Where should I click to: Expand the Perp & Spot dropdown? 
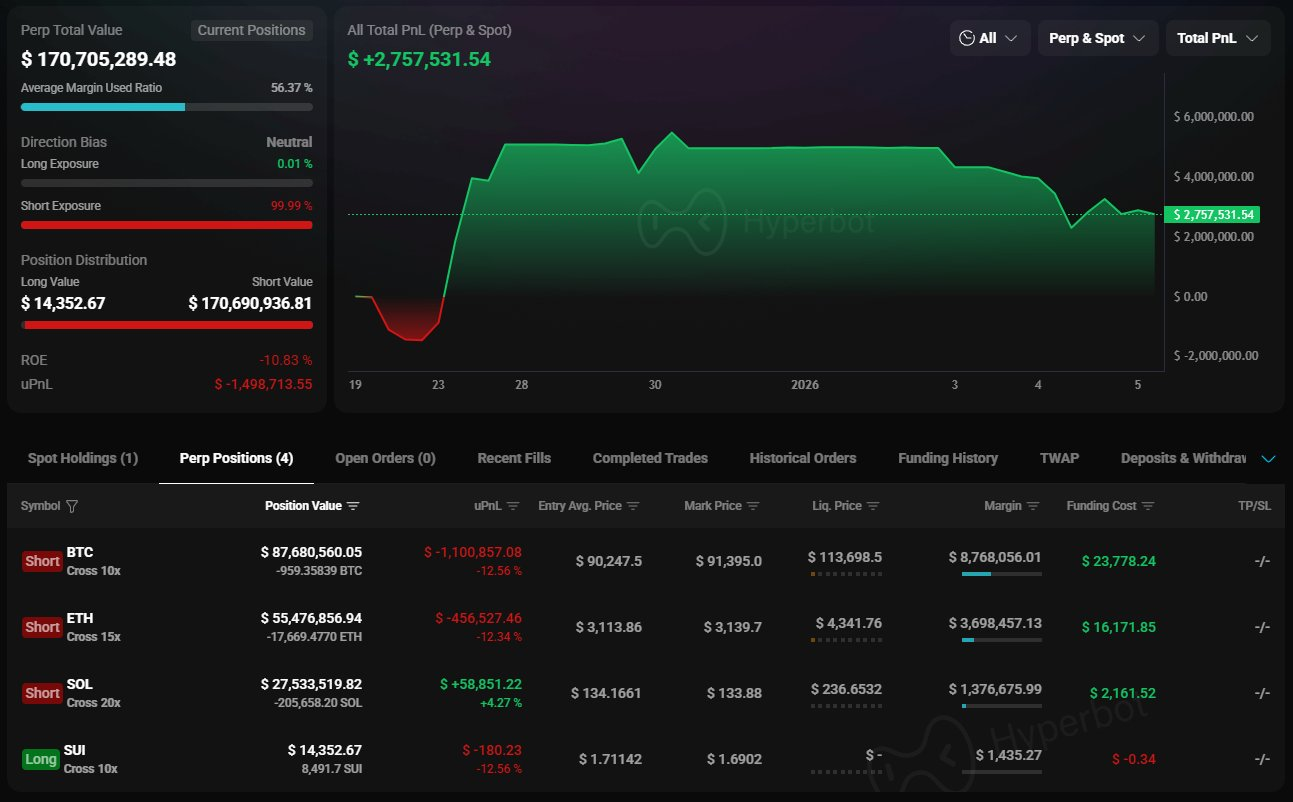1097,38
